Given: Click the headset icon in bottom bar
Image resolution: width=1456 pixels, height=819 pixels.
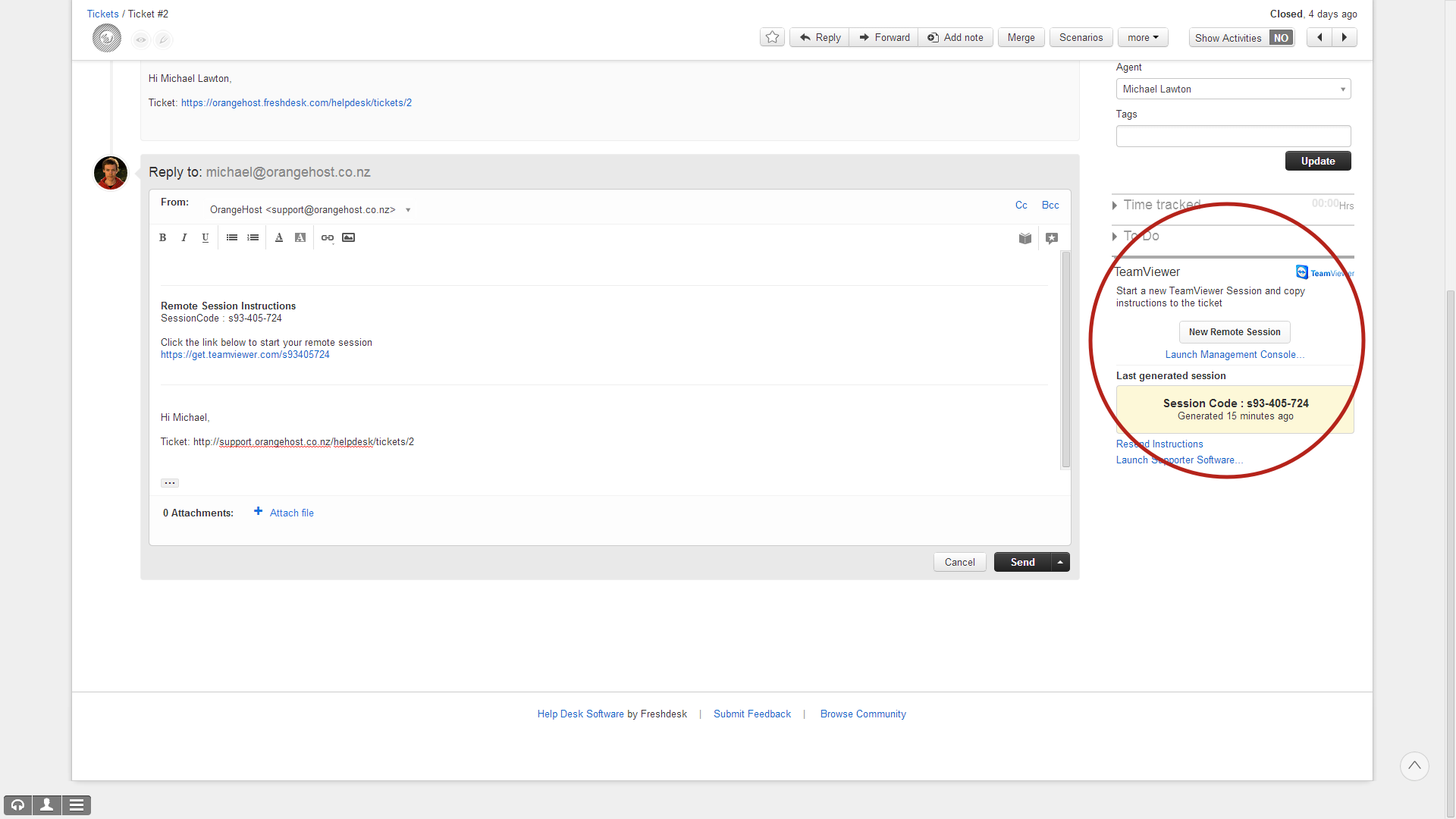Looking at the screenshot, I should click(x=17, y=805).
